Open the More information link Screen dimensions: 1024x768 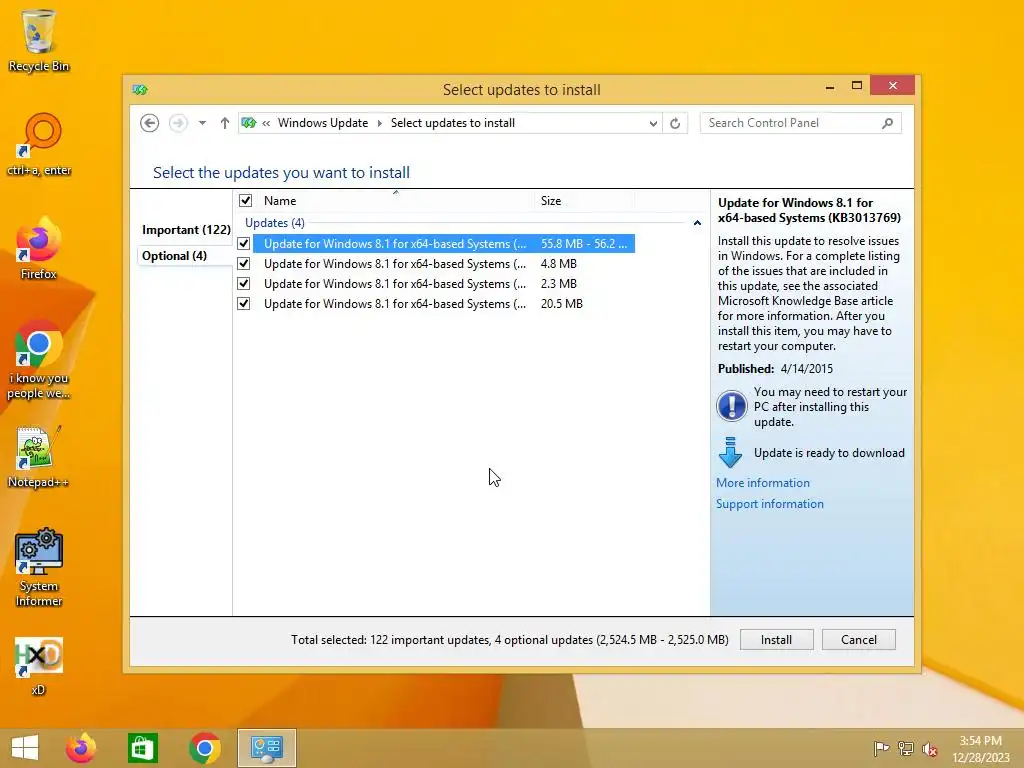763,483
